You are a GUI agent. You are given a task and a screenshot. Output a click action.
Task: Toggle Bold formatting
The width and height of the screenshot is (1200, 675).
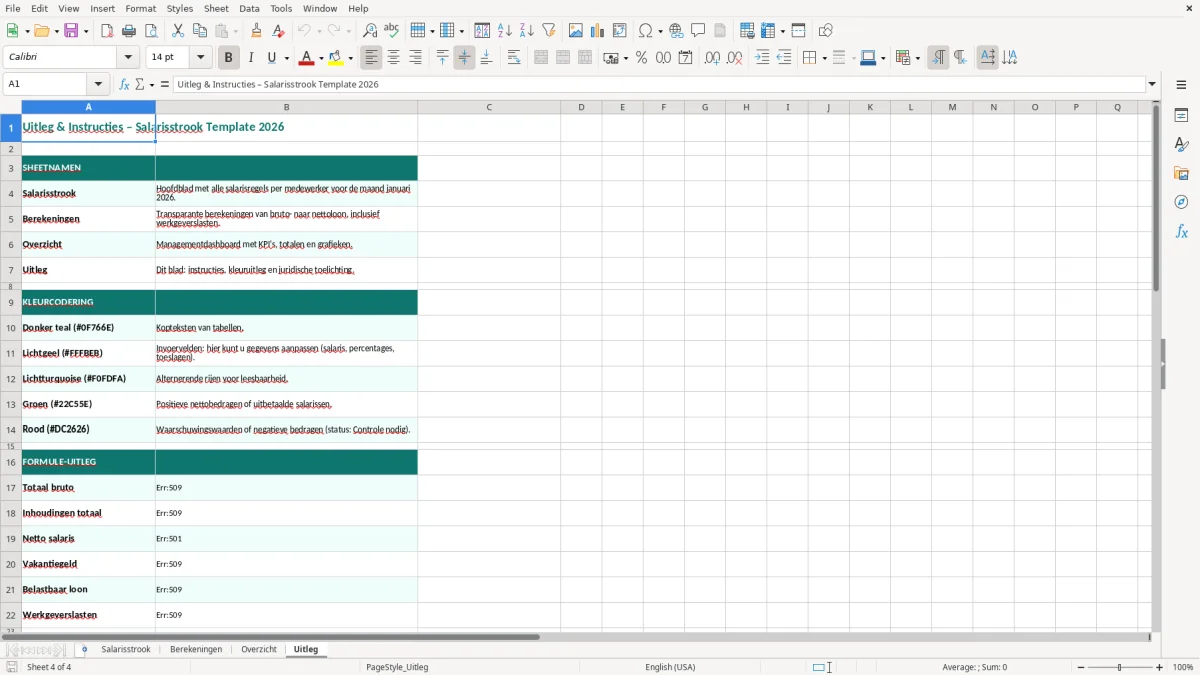click(229, 58)
